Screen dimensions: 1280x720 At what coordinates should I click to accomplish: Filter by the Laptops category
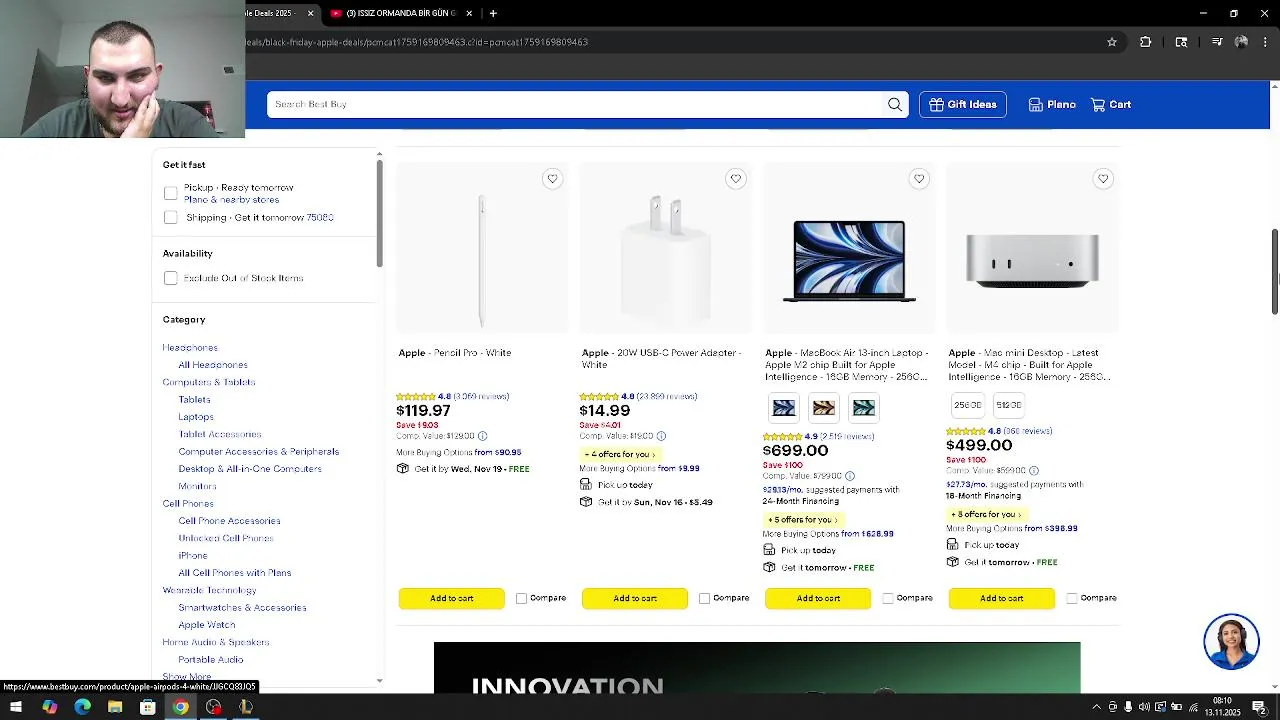(x=196, y=417)
